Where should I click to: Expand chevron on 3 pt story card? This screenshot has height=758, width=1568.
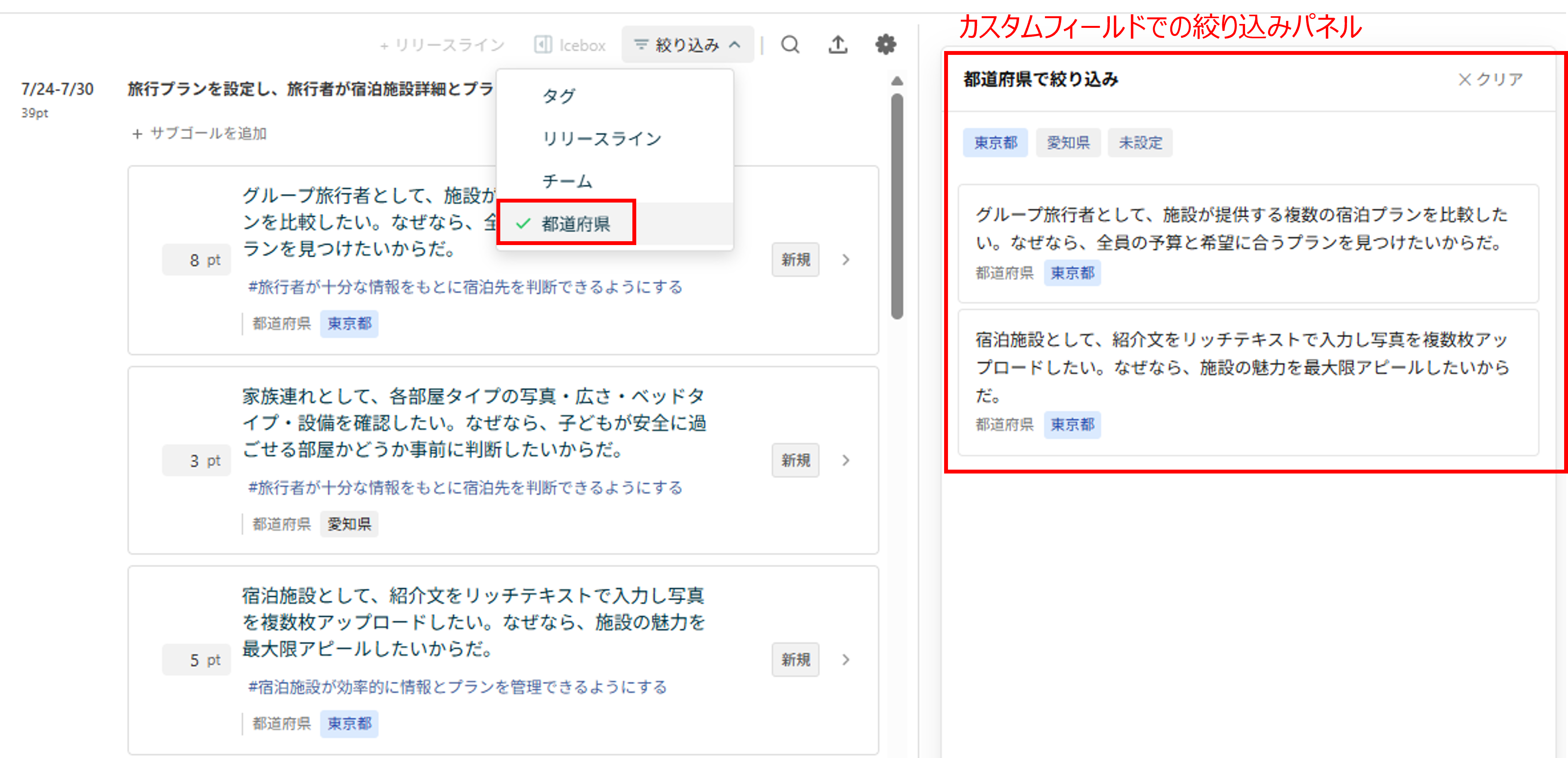point(846,460)
